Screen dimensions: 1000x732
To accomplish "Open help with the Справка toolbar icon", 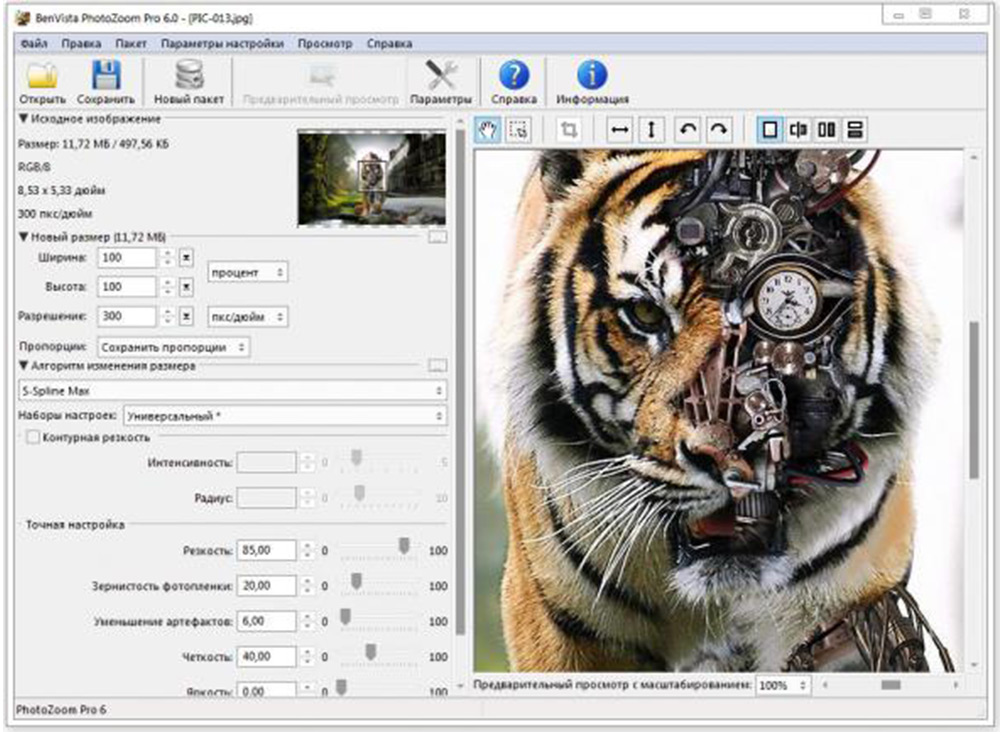I will [x=514, y=82].
